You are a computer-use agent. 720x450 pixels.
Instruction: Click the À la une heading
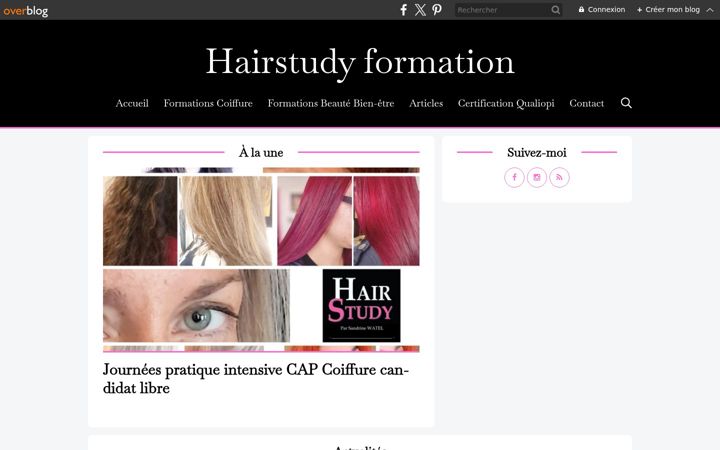[261, 152]
